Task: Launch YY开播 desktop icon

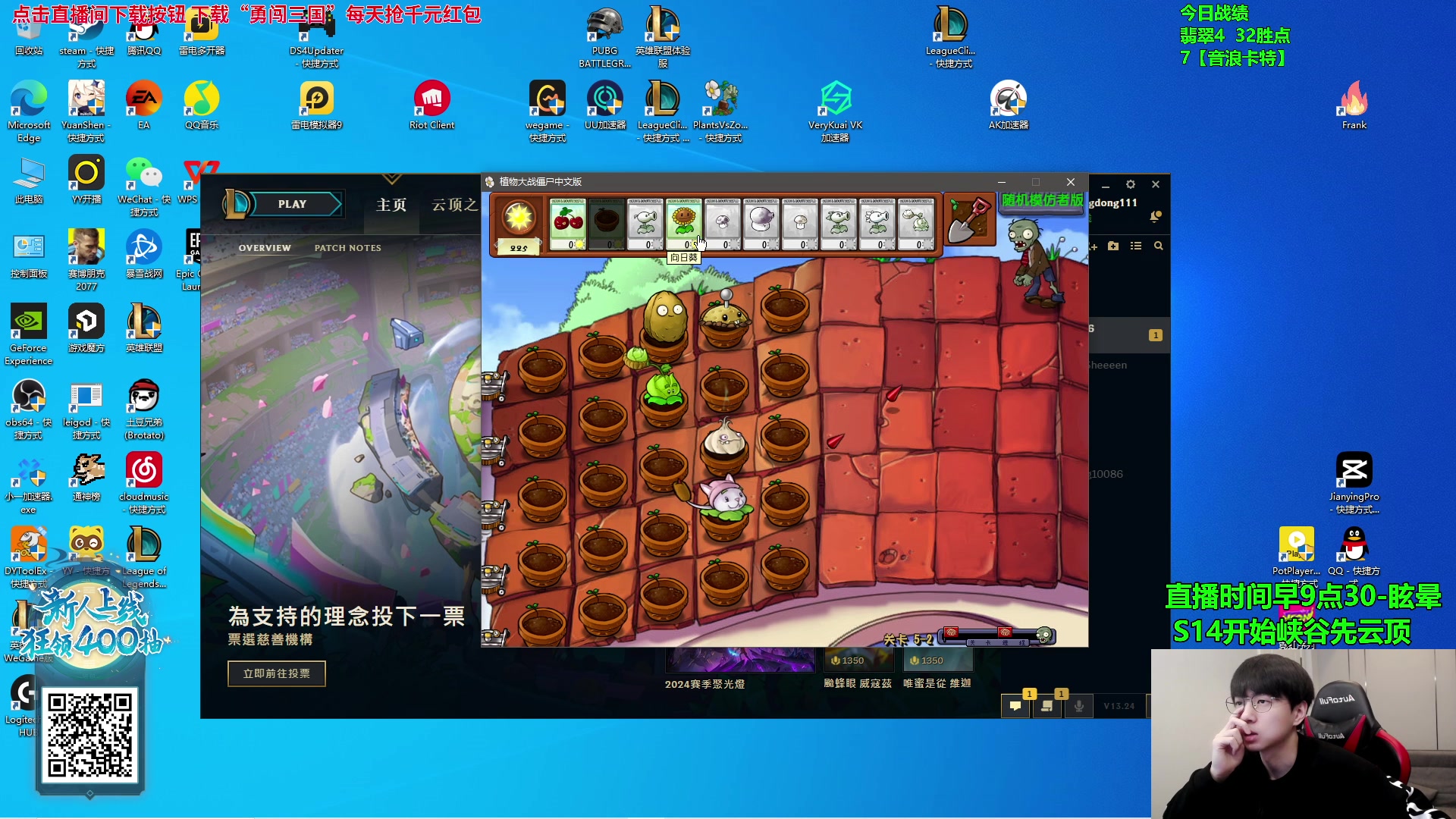Action: point(86,180)
